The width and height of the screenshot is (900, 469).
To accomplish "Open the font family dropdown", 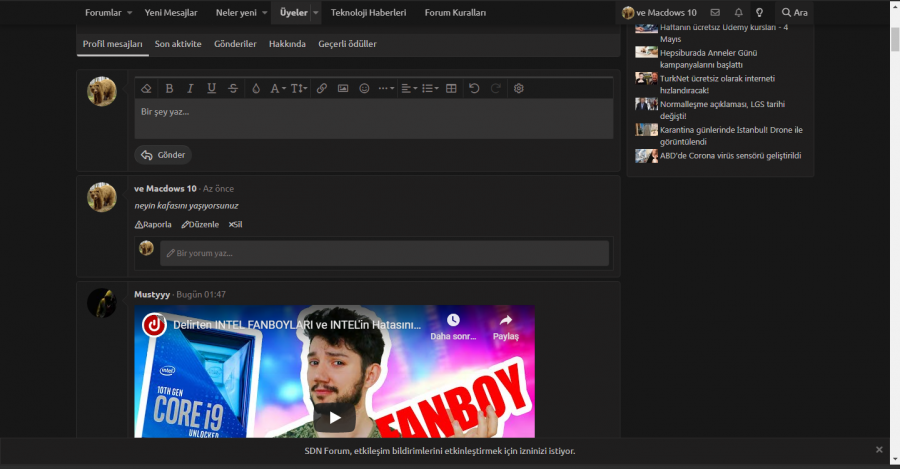I will click(278, 88).
